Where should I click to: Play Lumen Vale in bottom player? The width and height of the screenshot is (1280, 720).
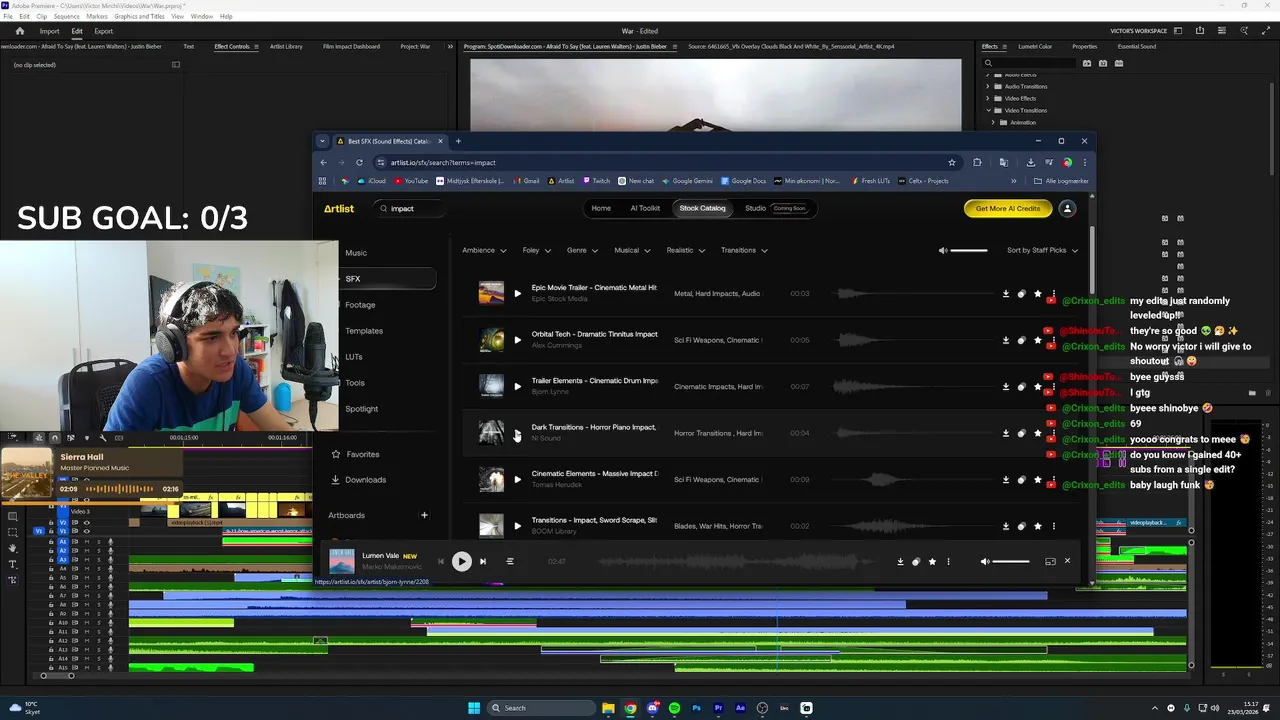pyautogui.click(x=461, y=561)
